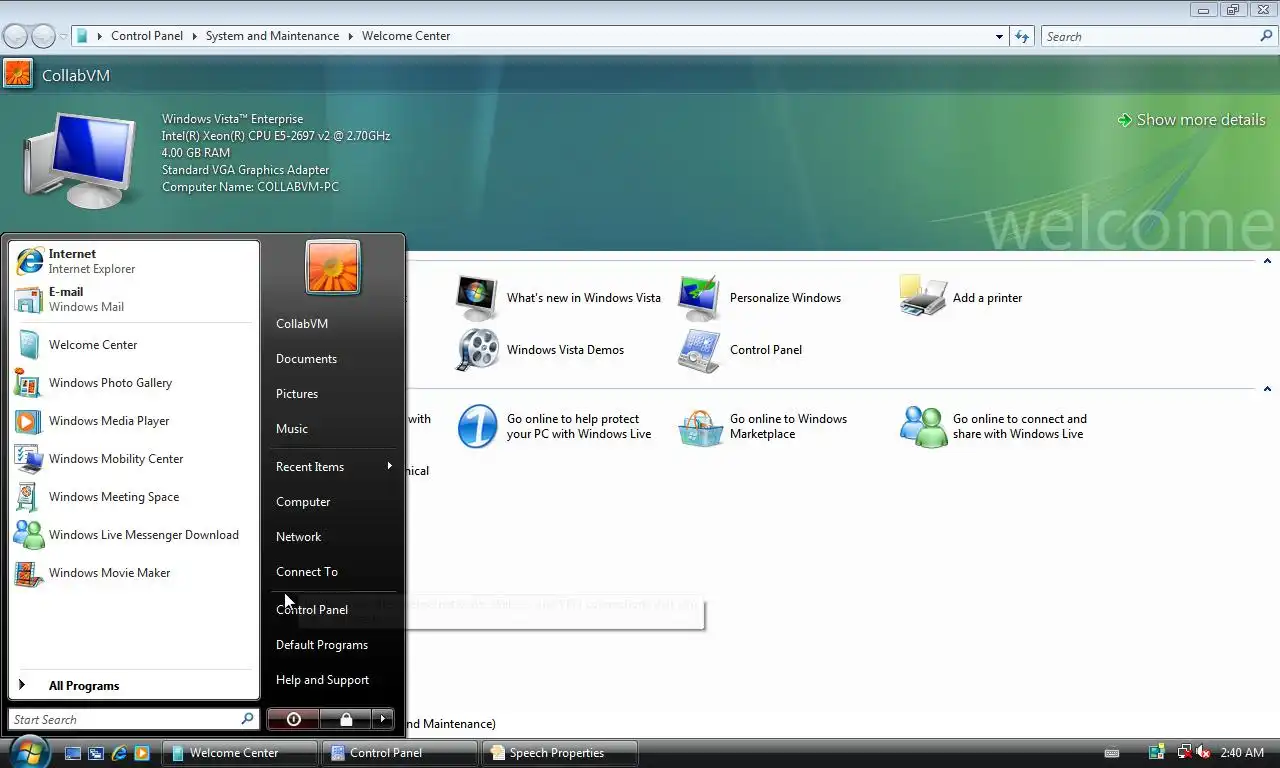Click the power button in Start menu

point(293,719)
